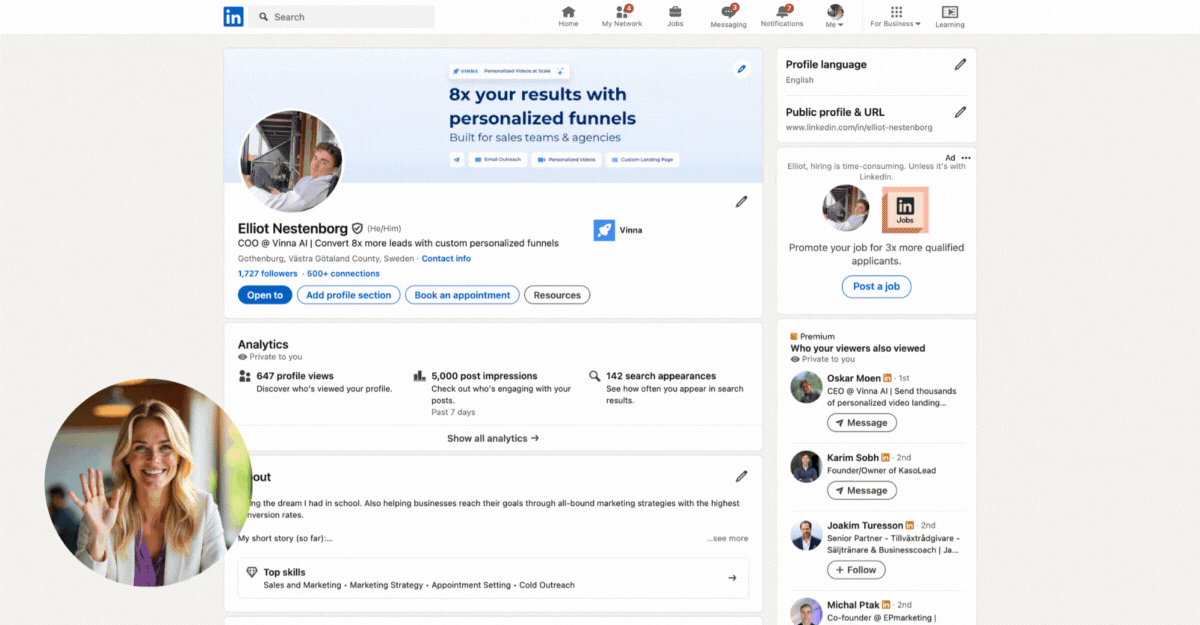Screen dimensions: 1200x625
Task: Open the Vinna company logo
Action: pos(603,230)
